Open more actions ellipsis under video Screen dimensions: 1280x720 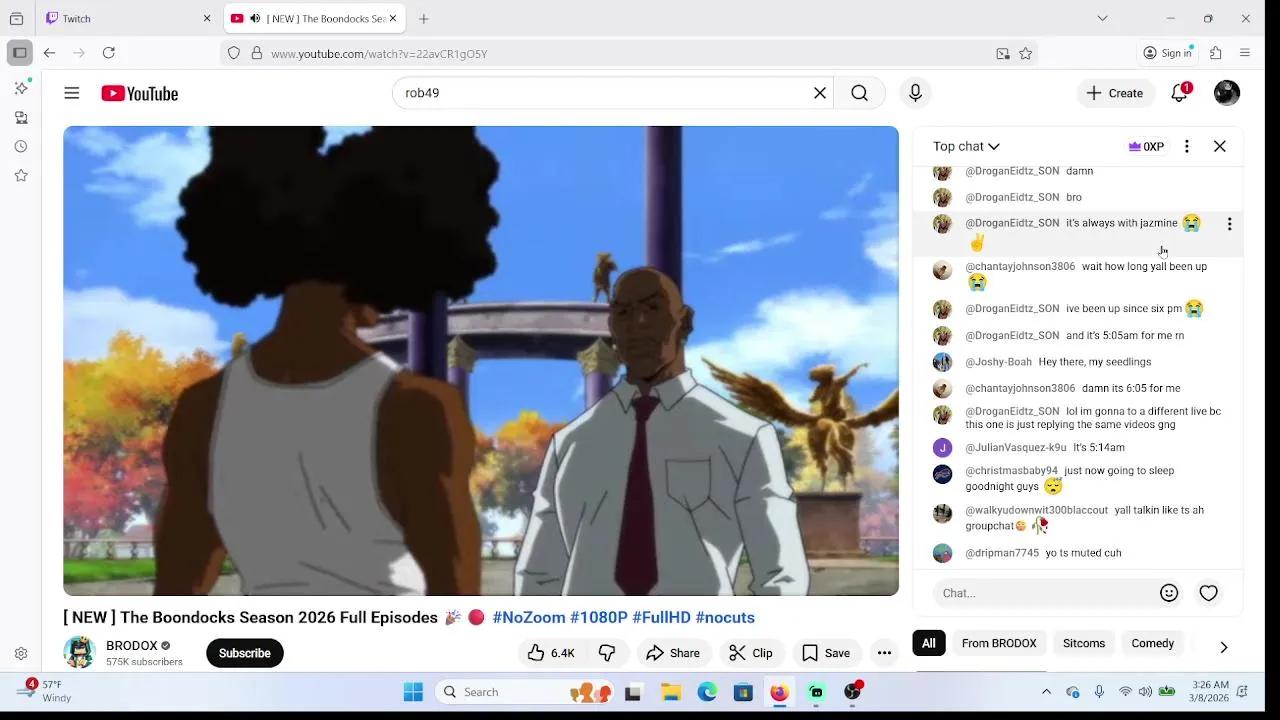pyautogui.click(x=884, y=653)
